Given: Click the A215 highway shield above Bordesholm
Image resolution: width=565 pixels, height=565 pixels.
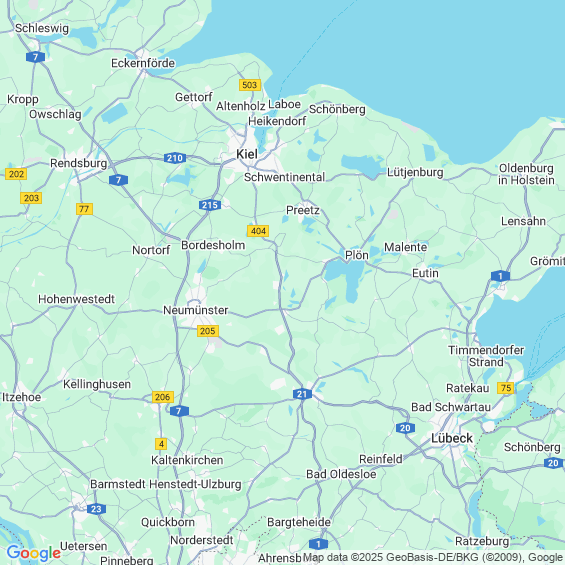Looking at the screenshot, I should click(210, 205).
